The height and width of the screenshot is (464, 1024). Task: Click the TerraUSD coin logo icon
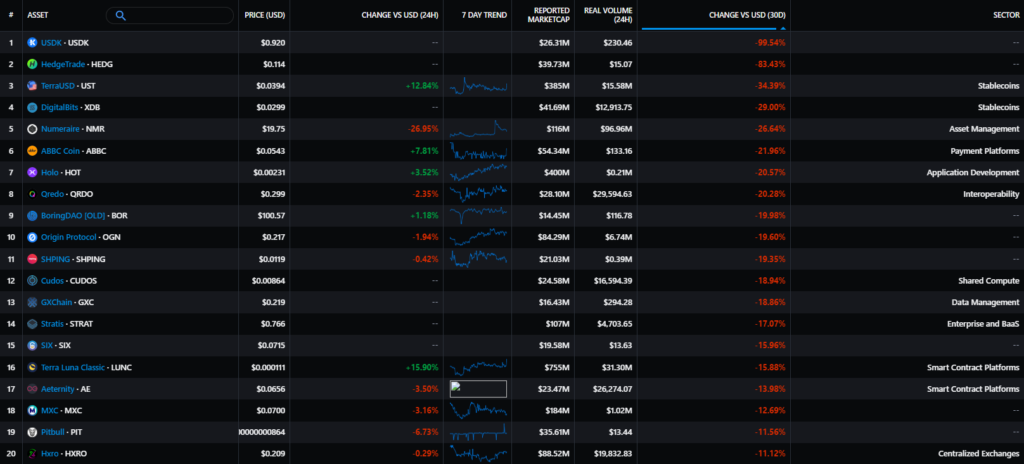[x=32, y=86]
